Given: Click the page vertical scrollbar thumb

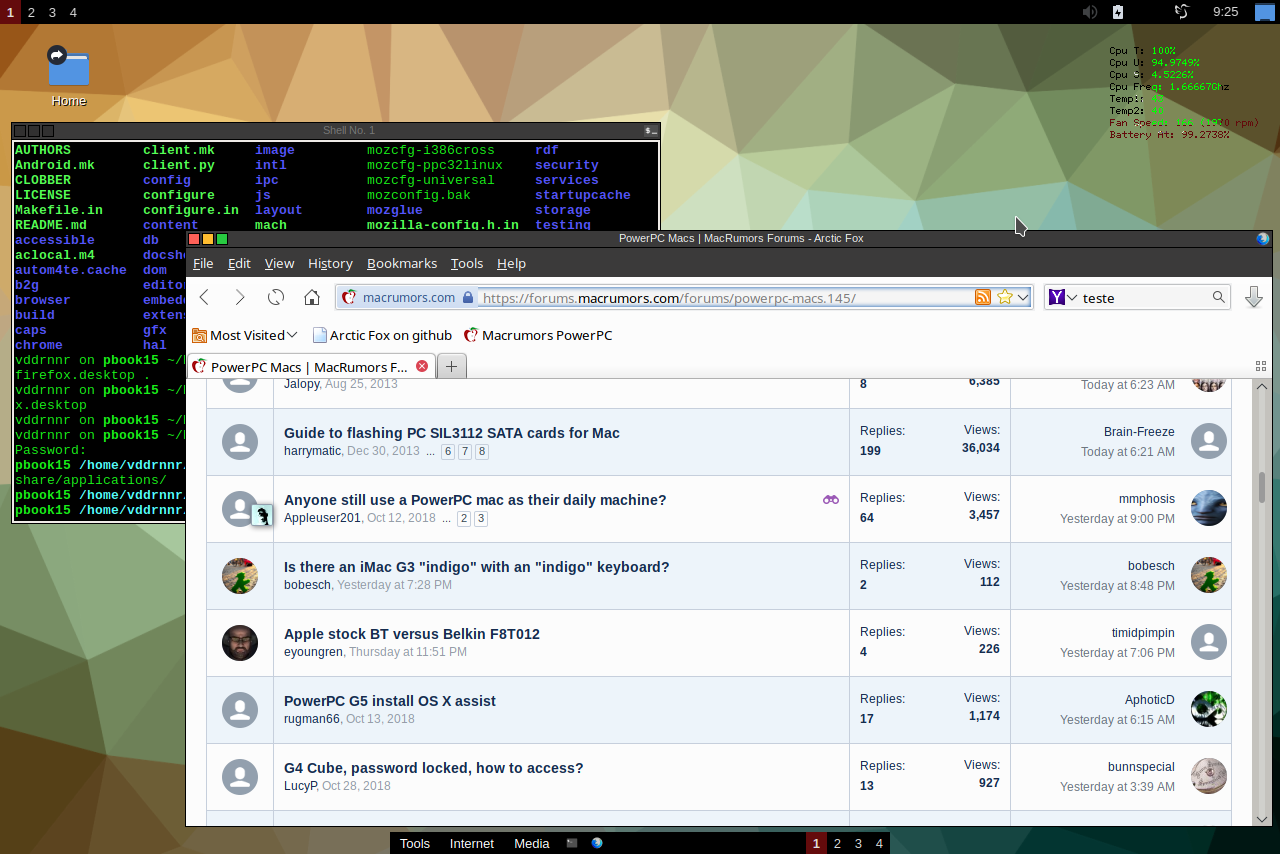Looking at the screenshot, I should click(1262, 486).
